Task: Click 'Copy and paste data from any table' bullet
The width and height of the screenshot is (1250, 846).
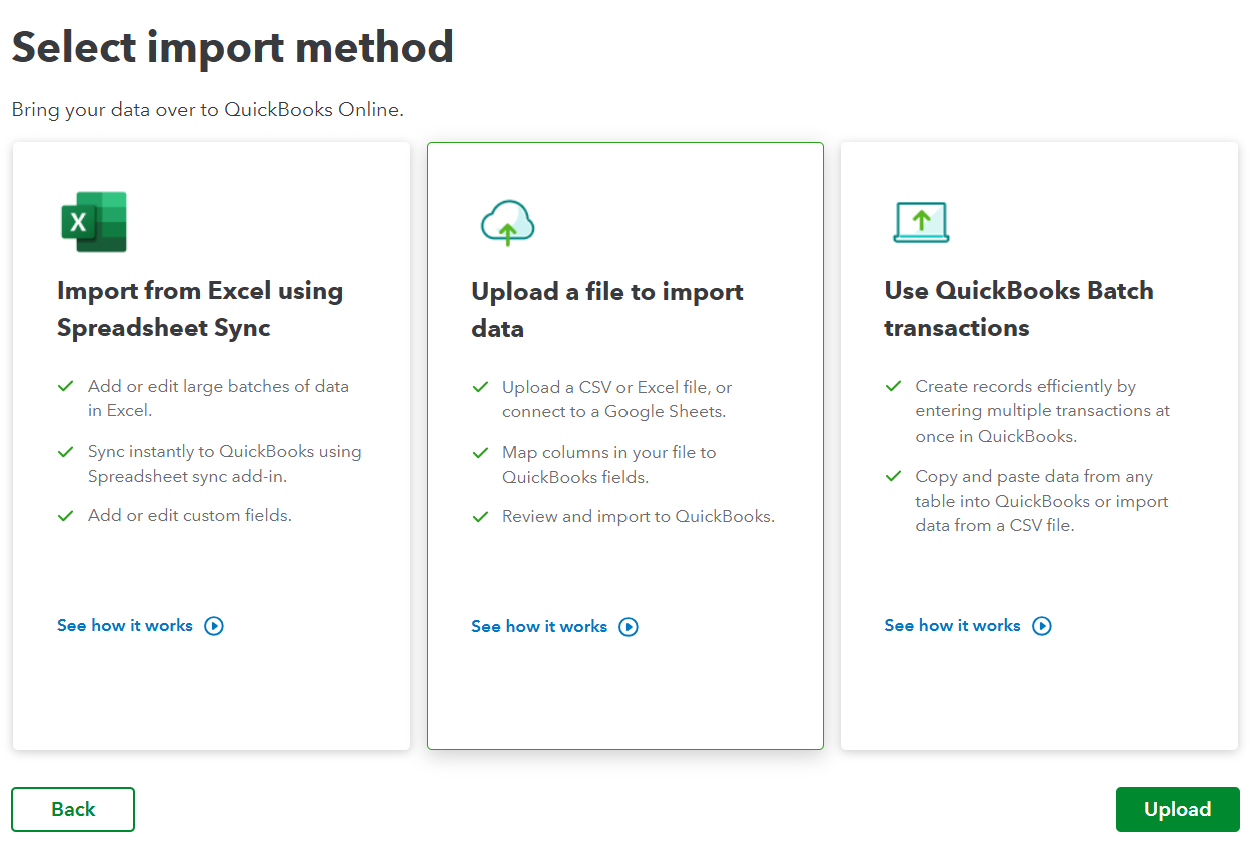Action: 1042,501
